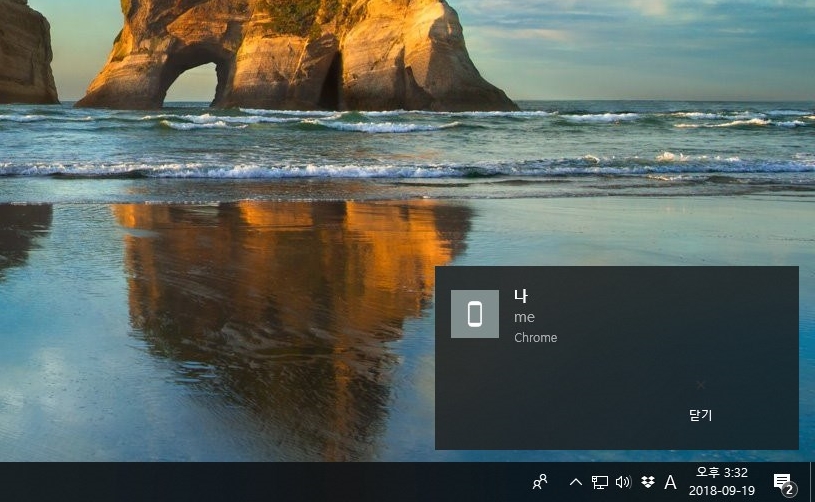The image size is (815, 502).
Task: Open the volume speaker tray icon
Action: point(623,482)
